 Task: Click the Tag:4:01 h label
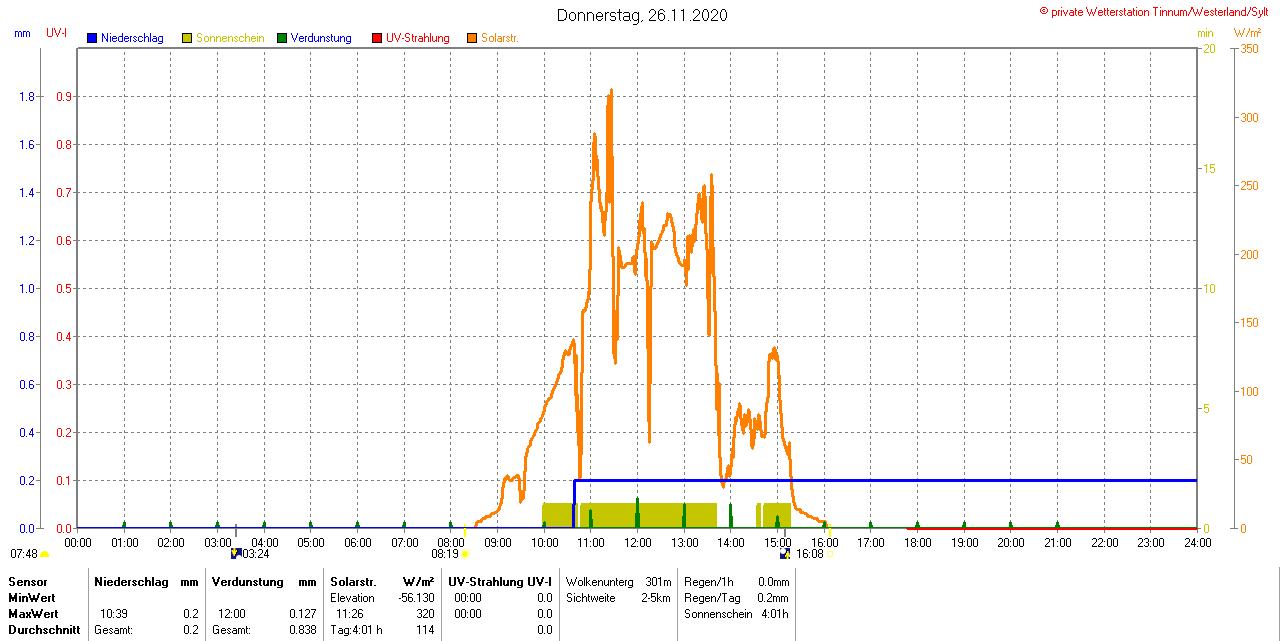coord(356,630)
